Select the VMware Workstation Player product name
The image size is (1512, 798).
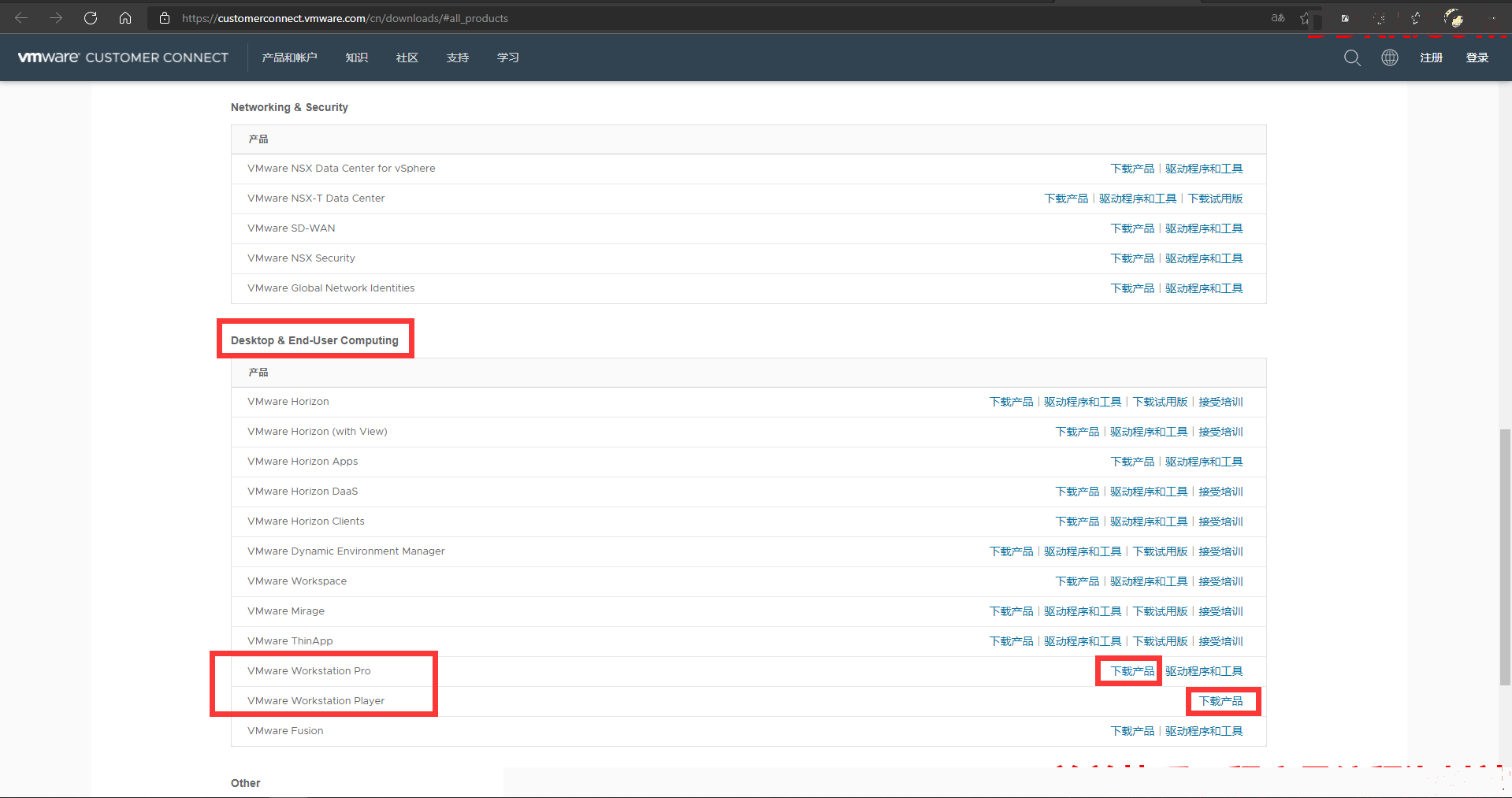point(316,701)
